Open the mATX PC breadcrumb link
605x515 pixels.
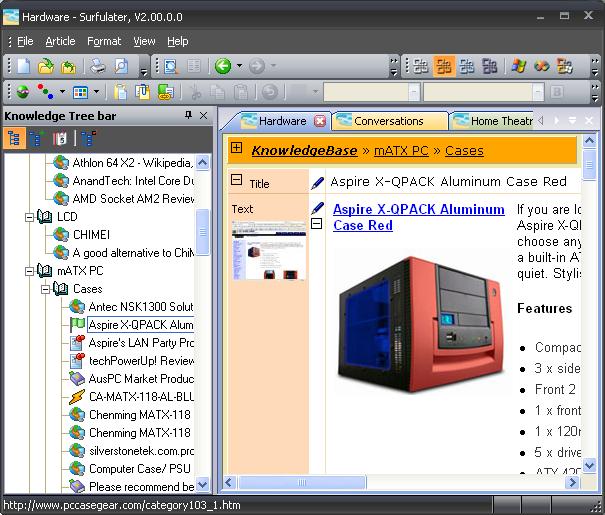(401, 150)
